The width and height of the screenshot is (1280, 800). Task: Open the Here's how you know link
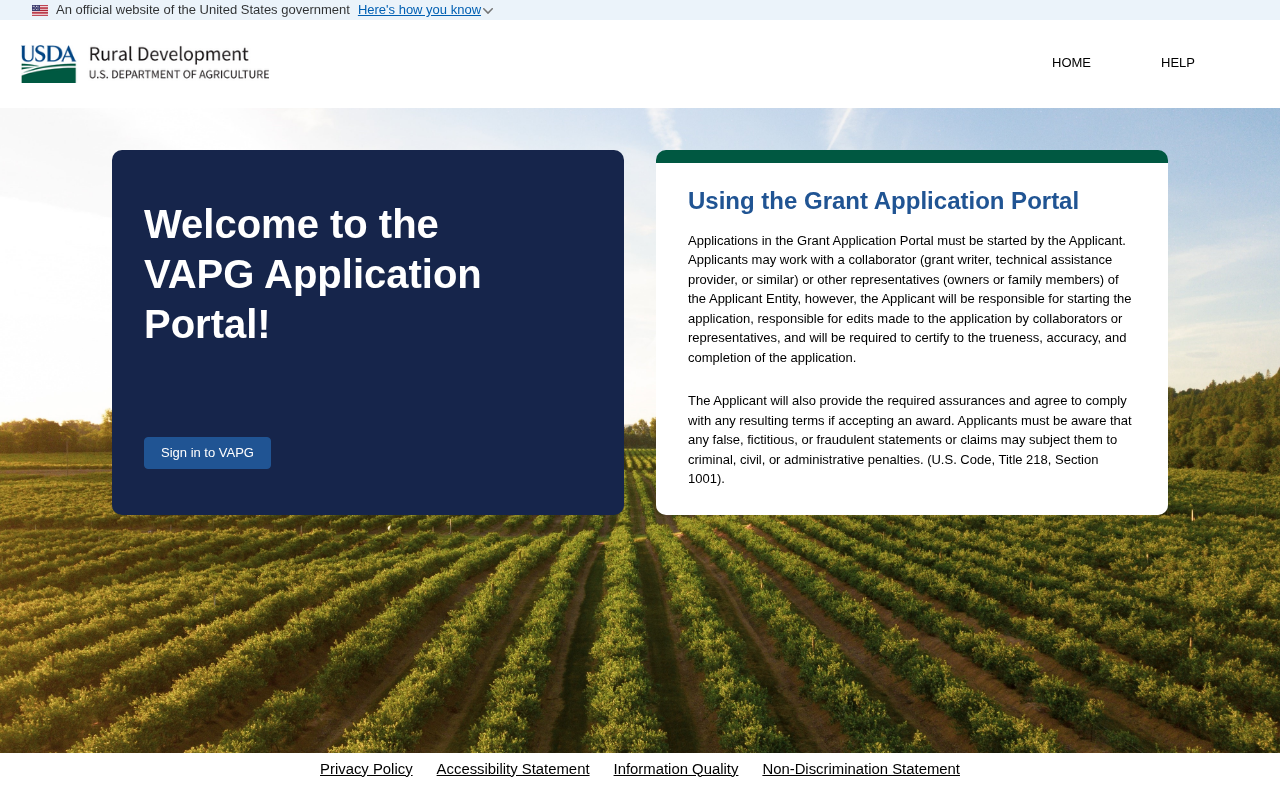coord(419,10)
